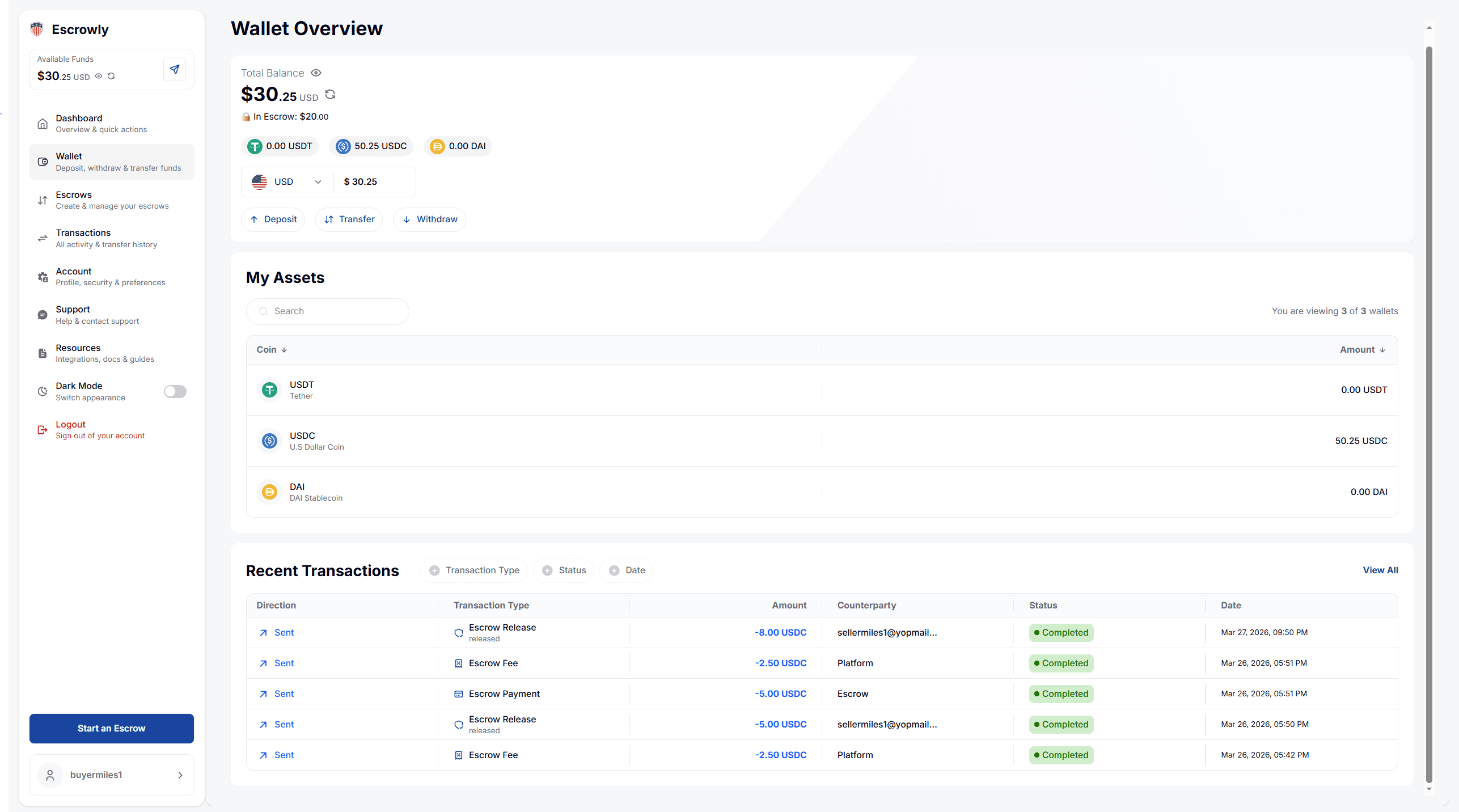
Task: Click Escrow Fee icon on 05:51 PM row
Action: (x=459, y=663)
